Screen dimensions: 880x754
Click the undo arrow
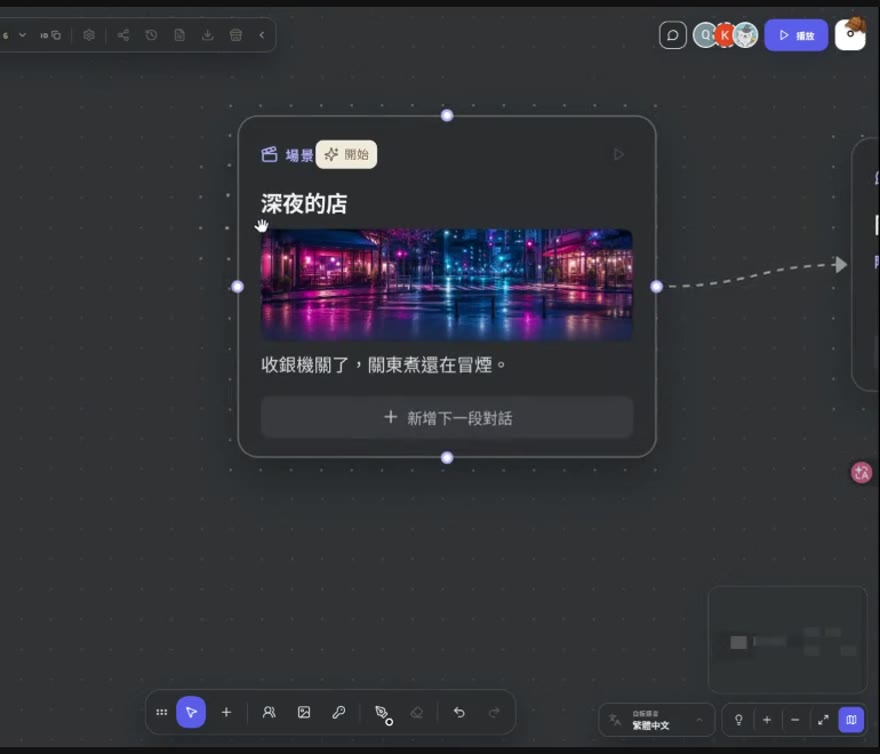(459, 712)
